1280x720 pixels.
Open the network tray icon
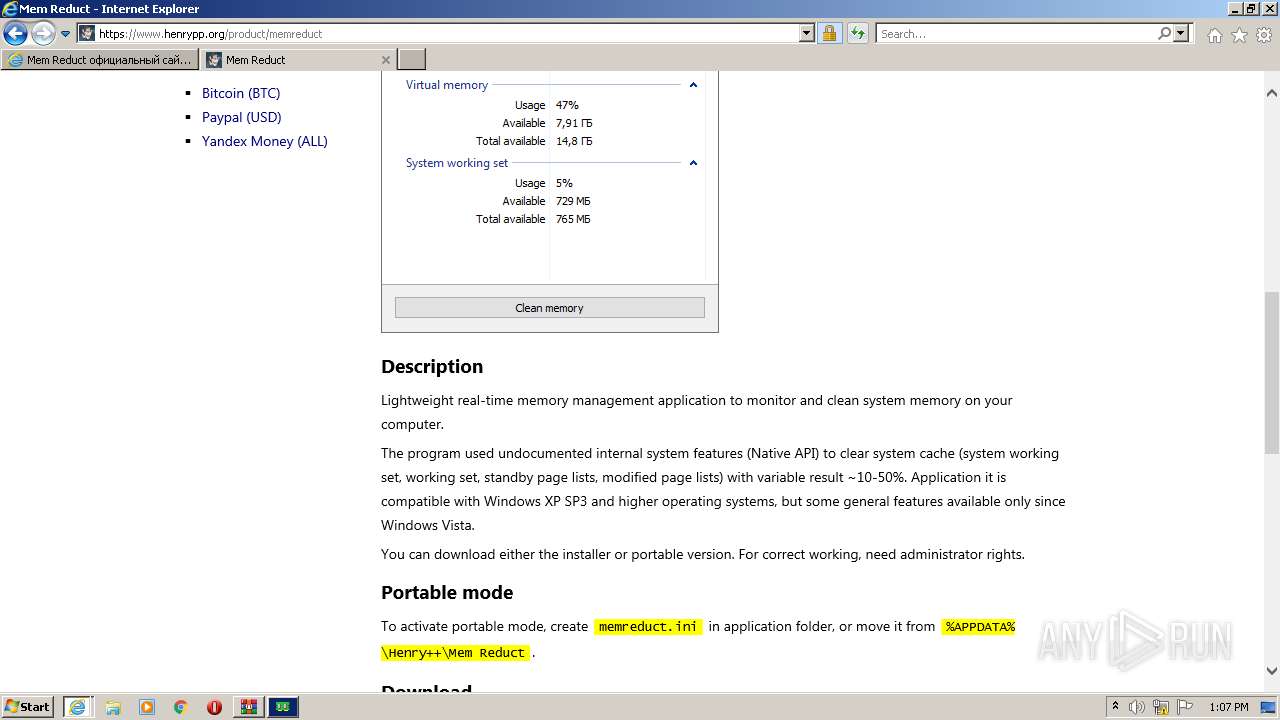(1161, 707)
